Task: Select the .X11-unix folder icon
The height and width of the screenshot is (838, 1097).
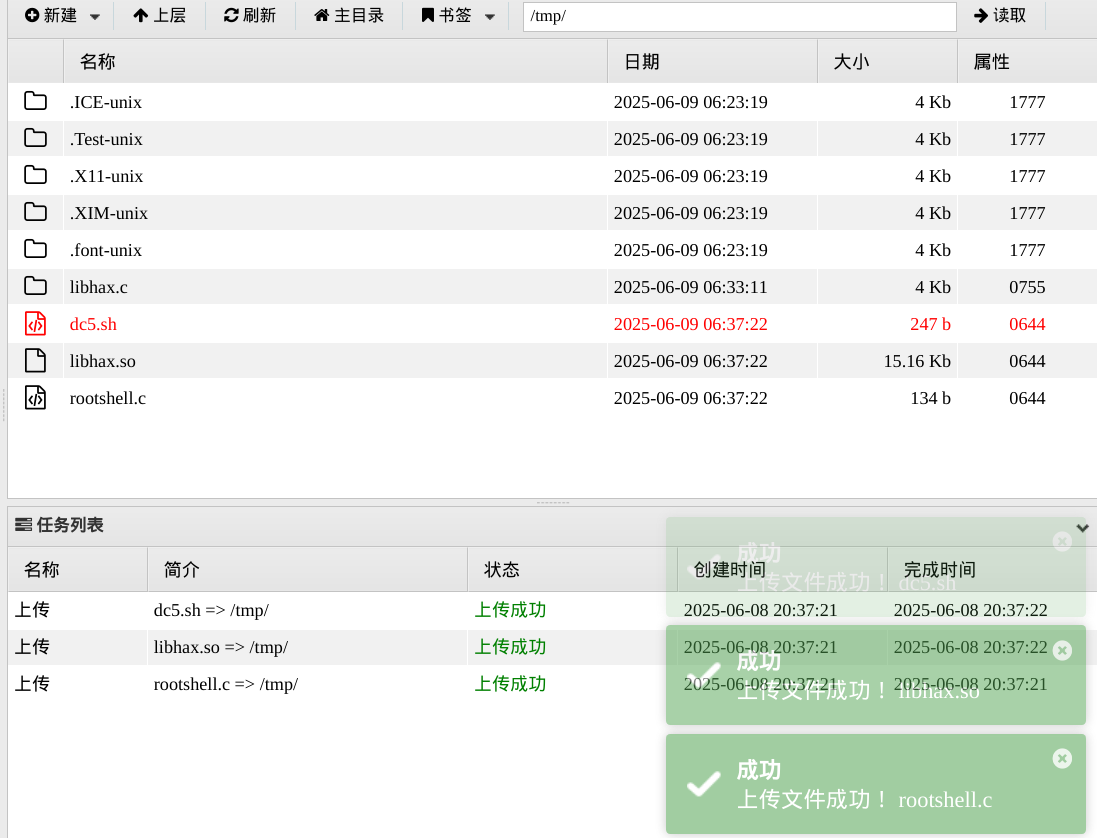Action: [x=36, y=176]
